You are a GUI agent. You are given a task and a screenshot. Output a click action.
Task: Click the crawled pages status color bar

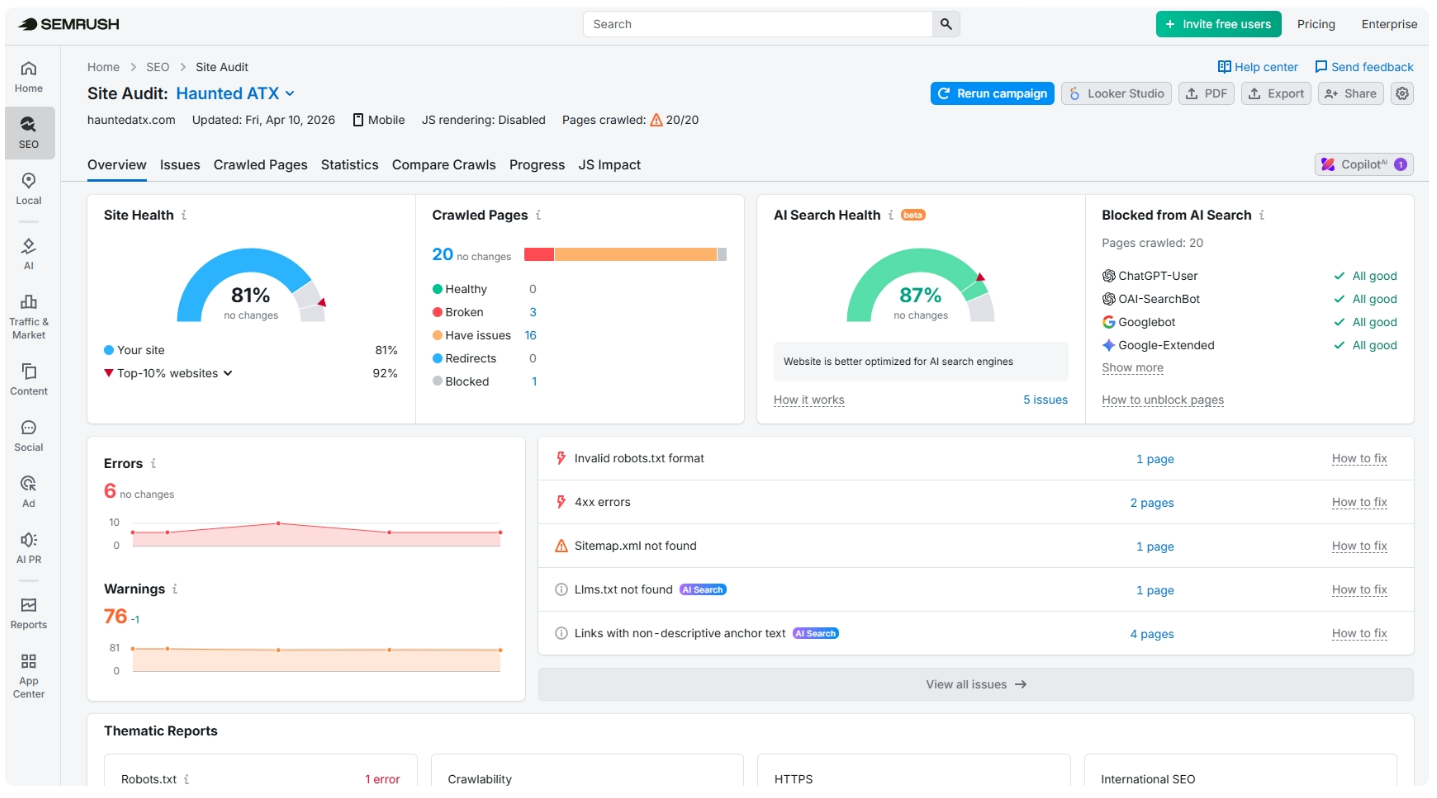point(625,254)
